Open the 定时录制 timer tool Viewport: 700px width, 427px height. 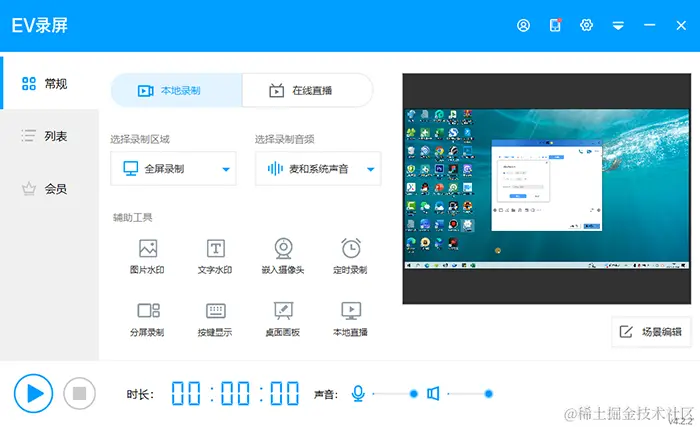point(350,256)
